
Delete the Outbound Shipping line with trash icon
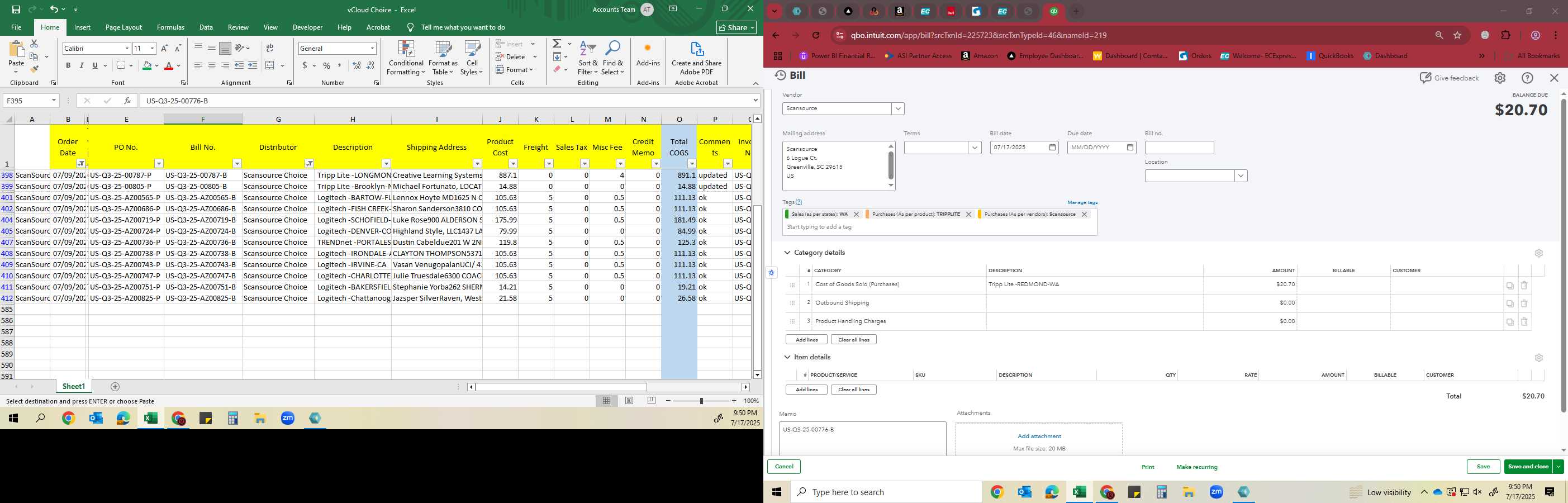pyautogui.click(x=1524, y=303)
